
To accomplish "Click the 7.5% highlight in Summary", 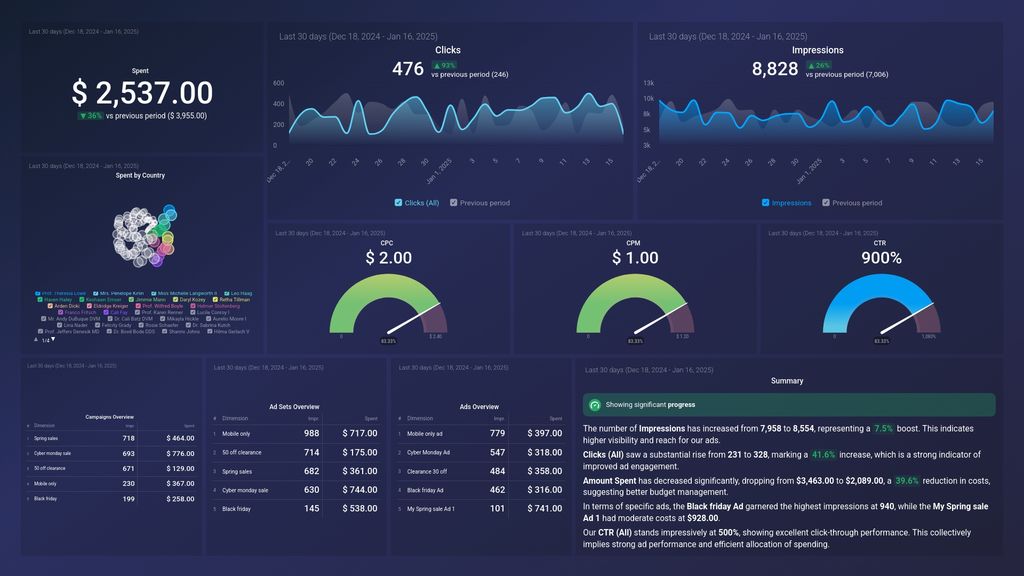I will click(x=883, y=428).
